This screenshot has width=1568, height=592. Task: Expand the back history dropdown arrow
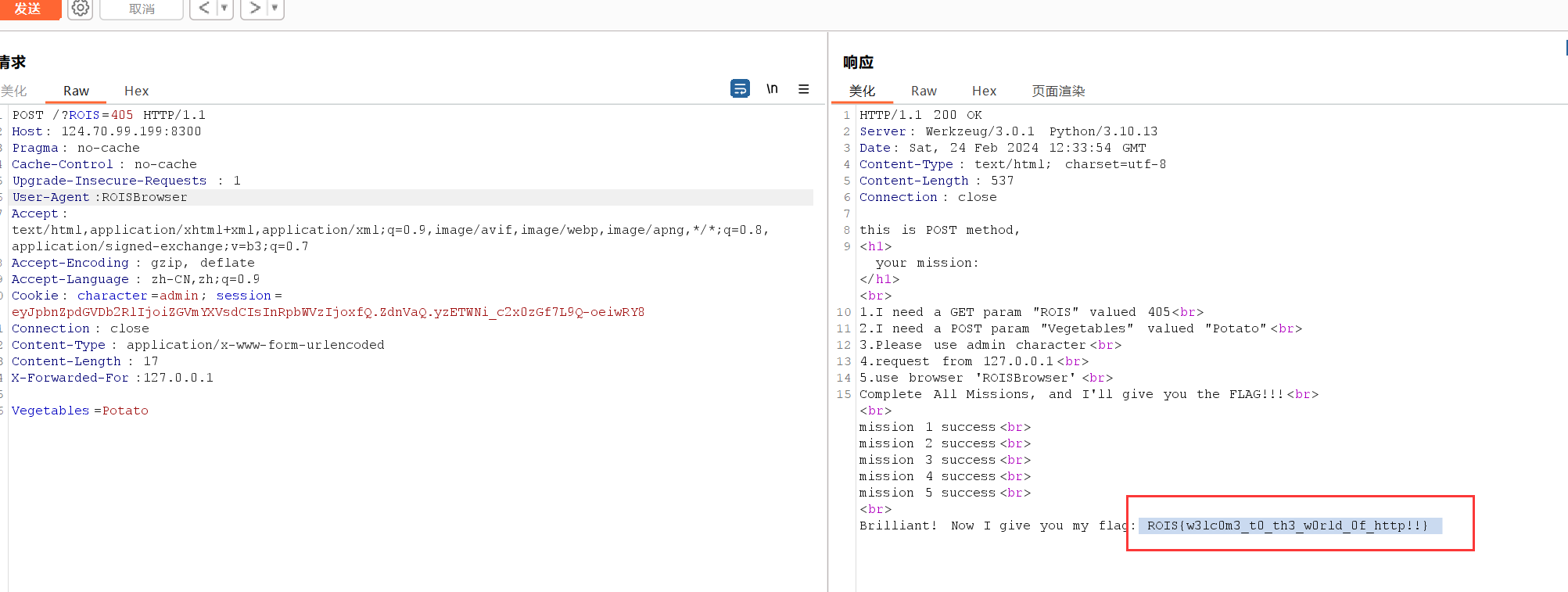[x=224, y=9]
